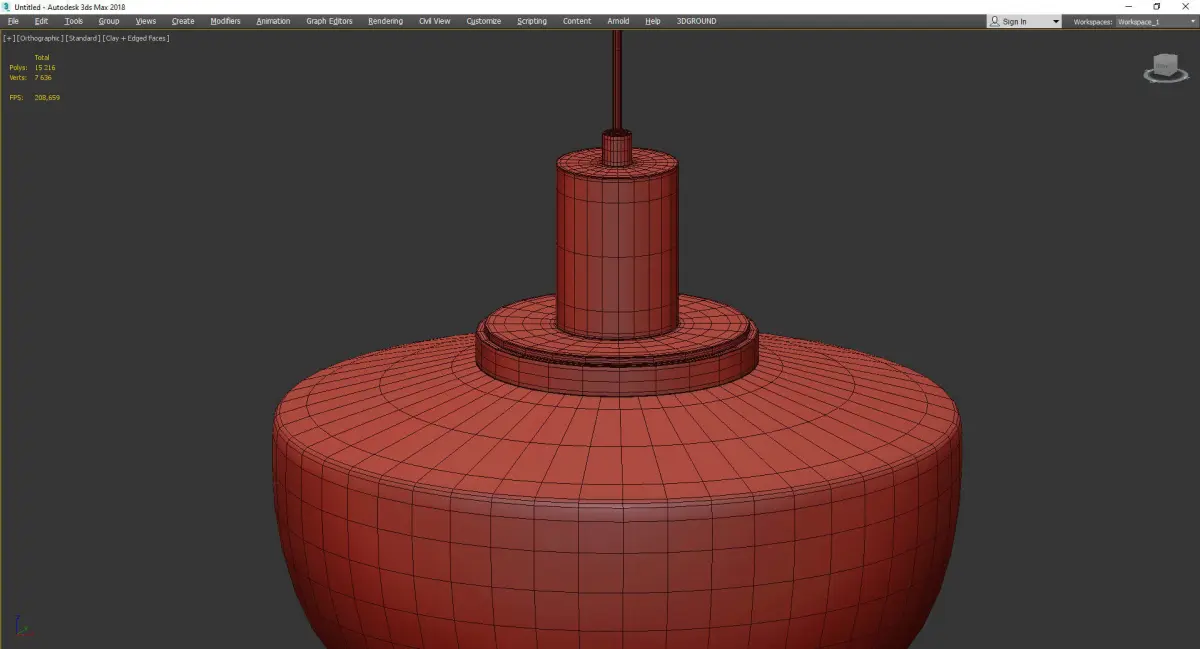Open the [Standard] viewport quality menu
This screenshot has width=1200, height=649.
pos(82,38)
